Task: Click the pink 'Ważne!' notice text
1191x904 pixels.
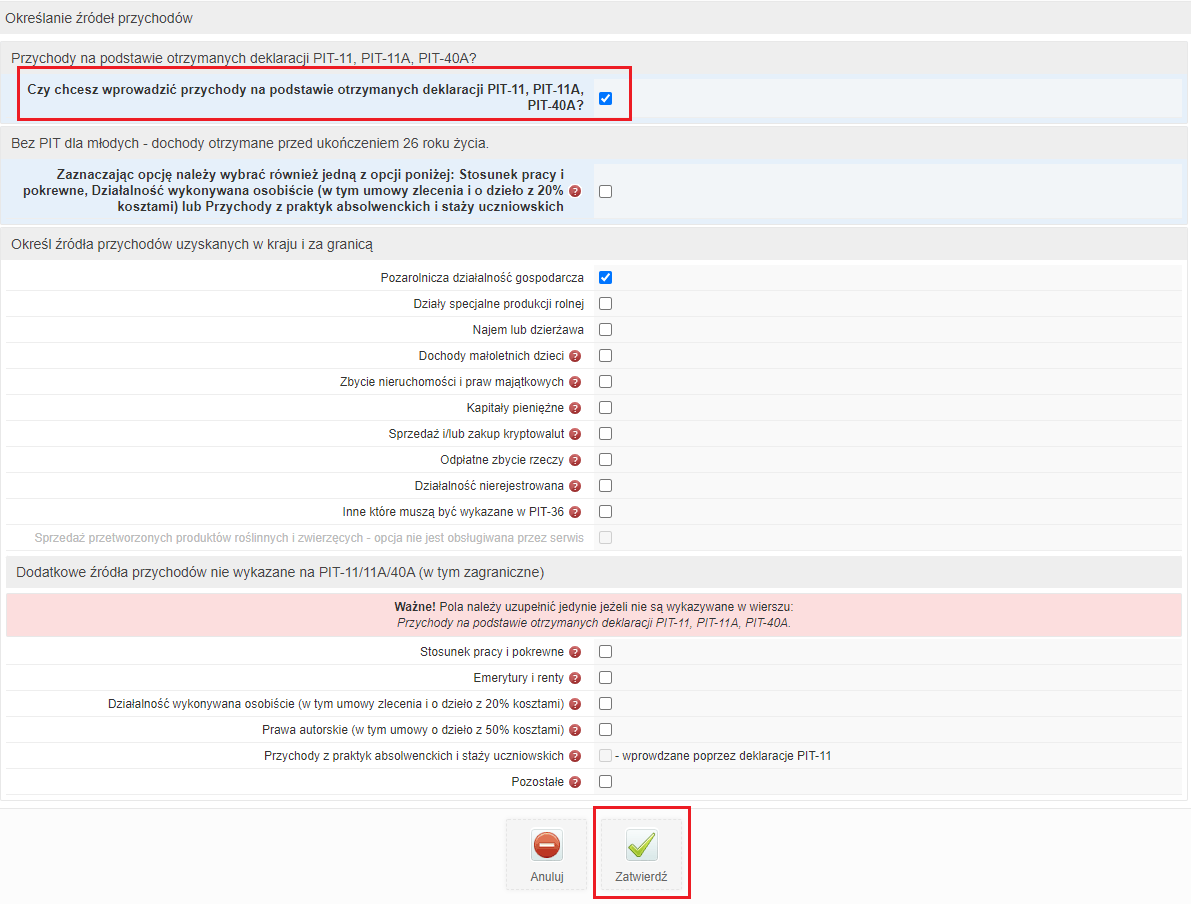Action: (x=594, y=615)
